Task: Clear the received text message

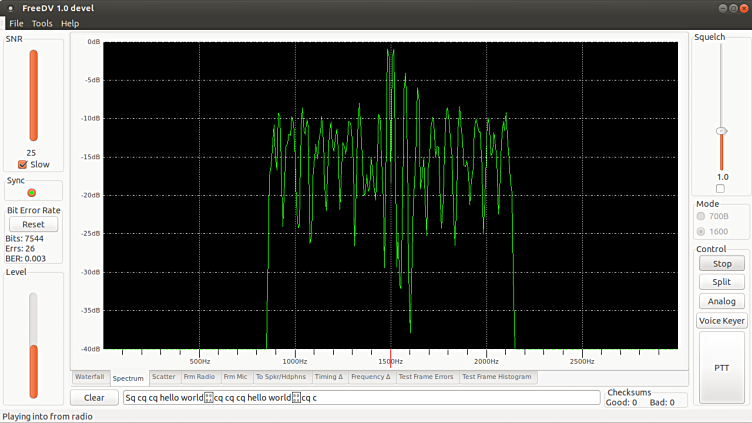Action: [x=94, y=398]
